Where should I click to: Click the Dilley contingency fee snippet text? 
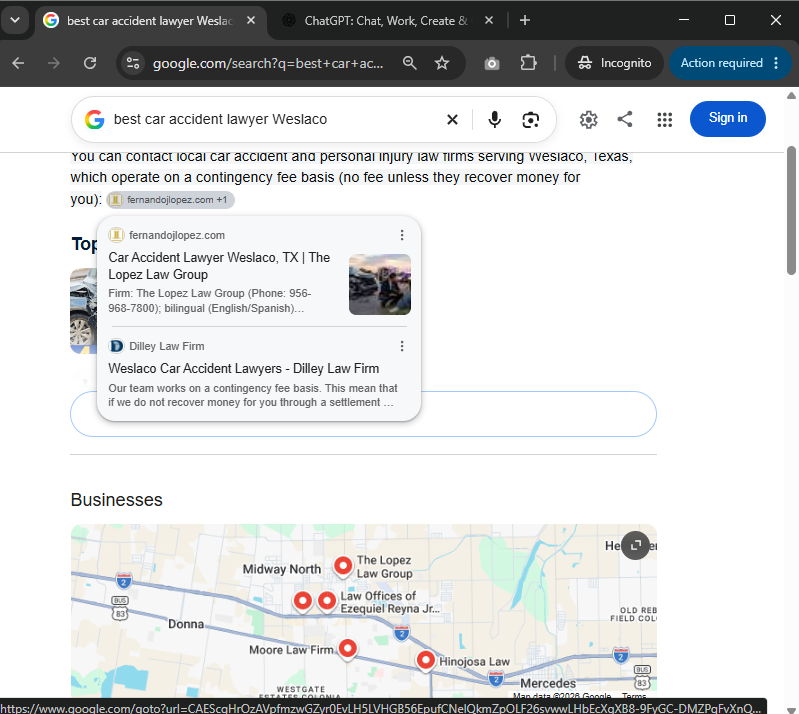[x=253, y=395]
